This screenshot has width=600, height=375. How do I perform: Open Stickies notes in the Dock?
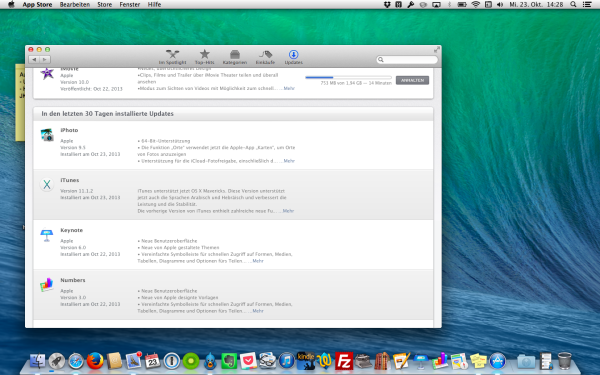click(x=478, y=361)
